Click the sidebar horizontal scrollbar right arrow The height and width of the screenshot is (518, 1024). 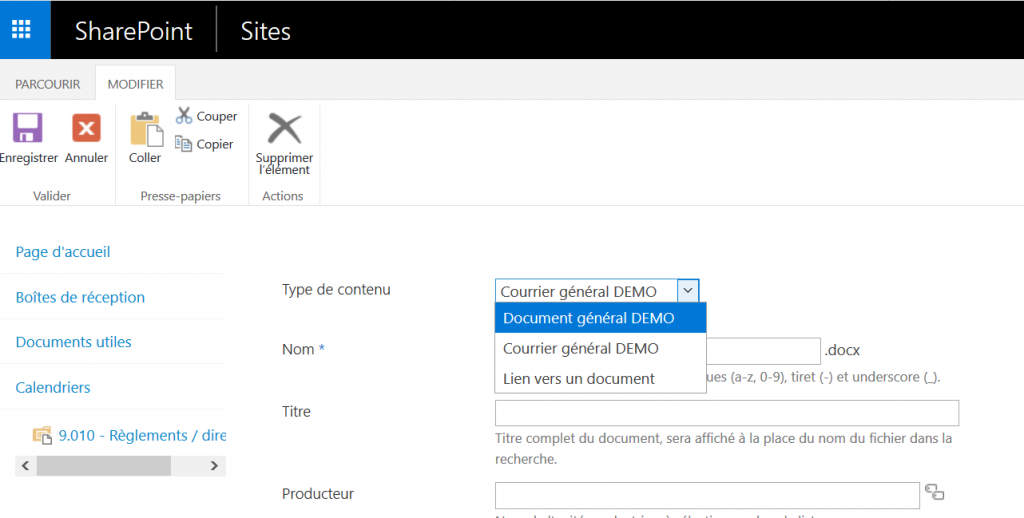[213, 465]
